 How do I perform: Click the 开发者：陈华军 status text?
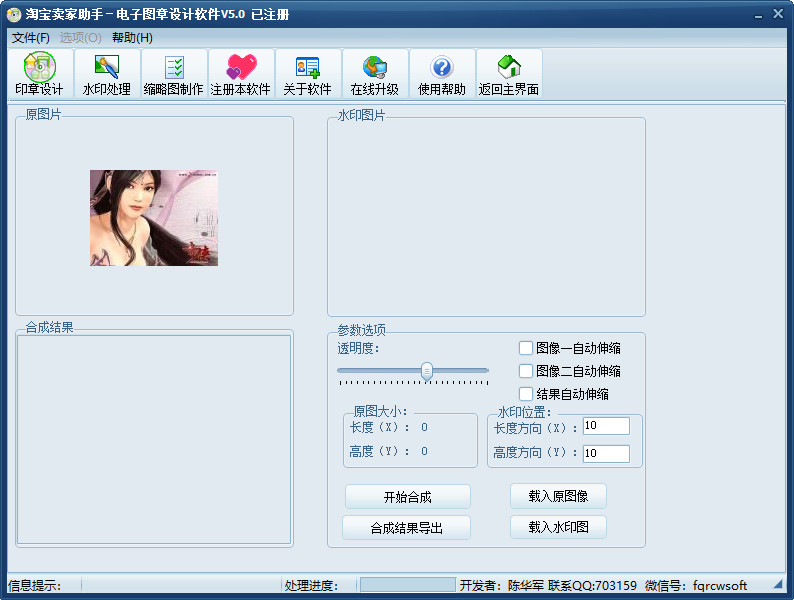(x=501, y=586)
